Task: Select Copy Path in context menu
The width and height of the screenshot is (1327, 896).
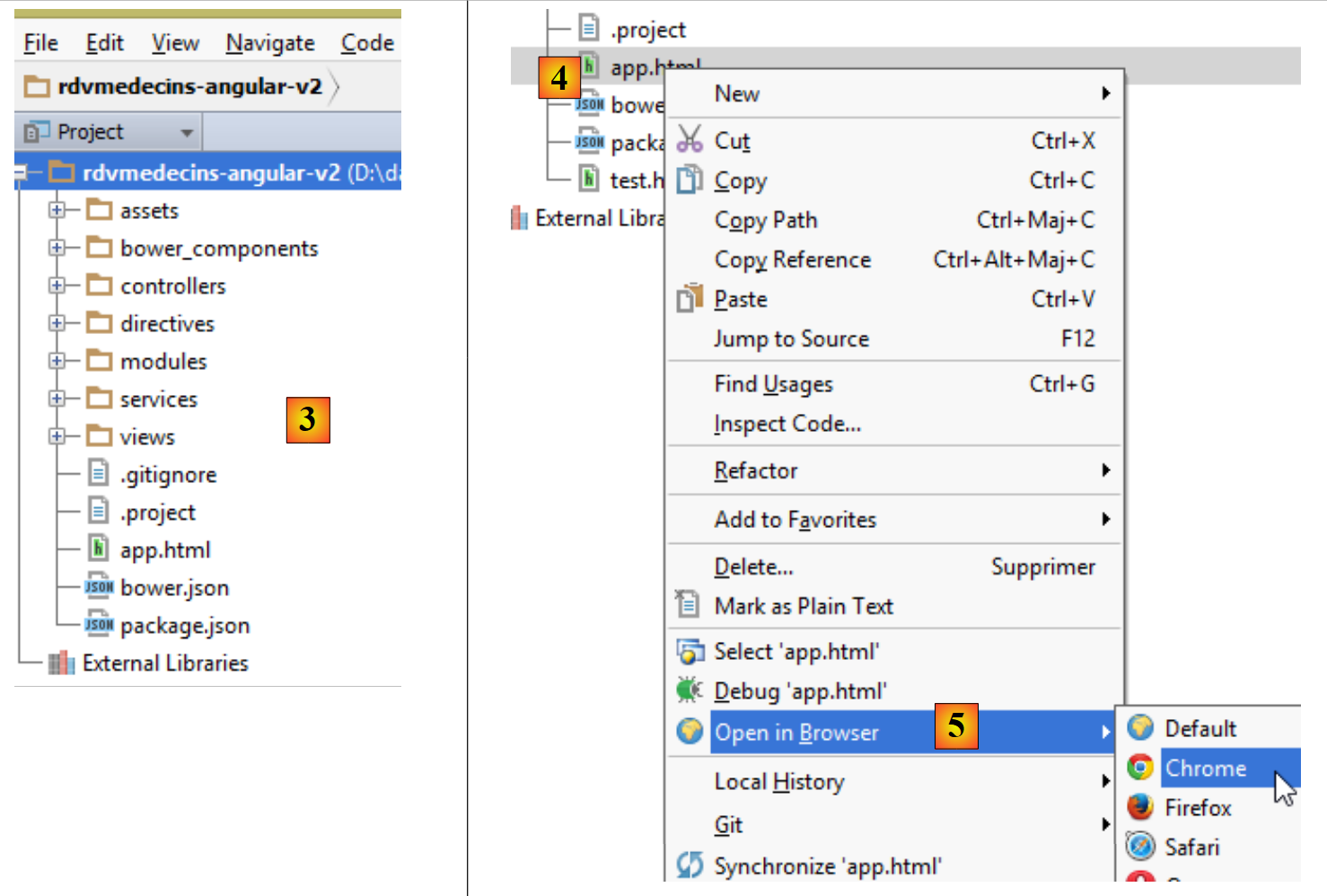Action: (765, 220)
